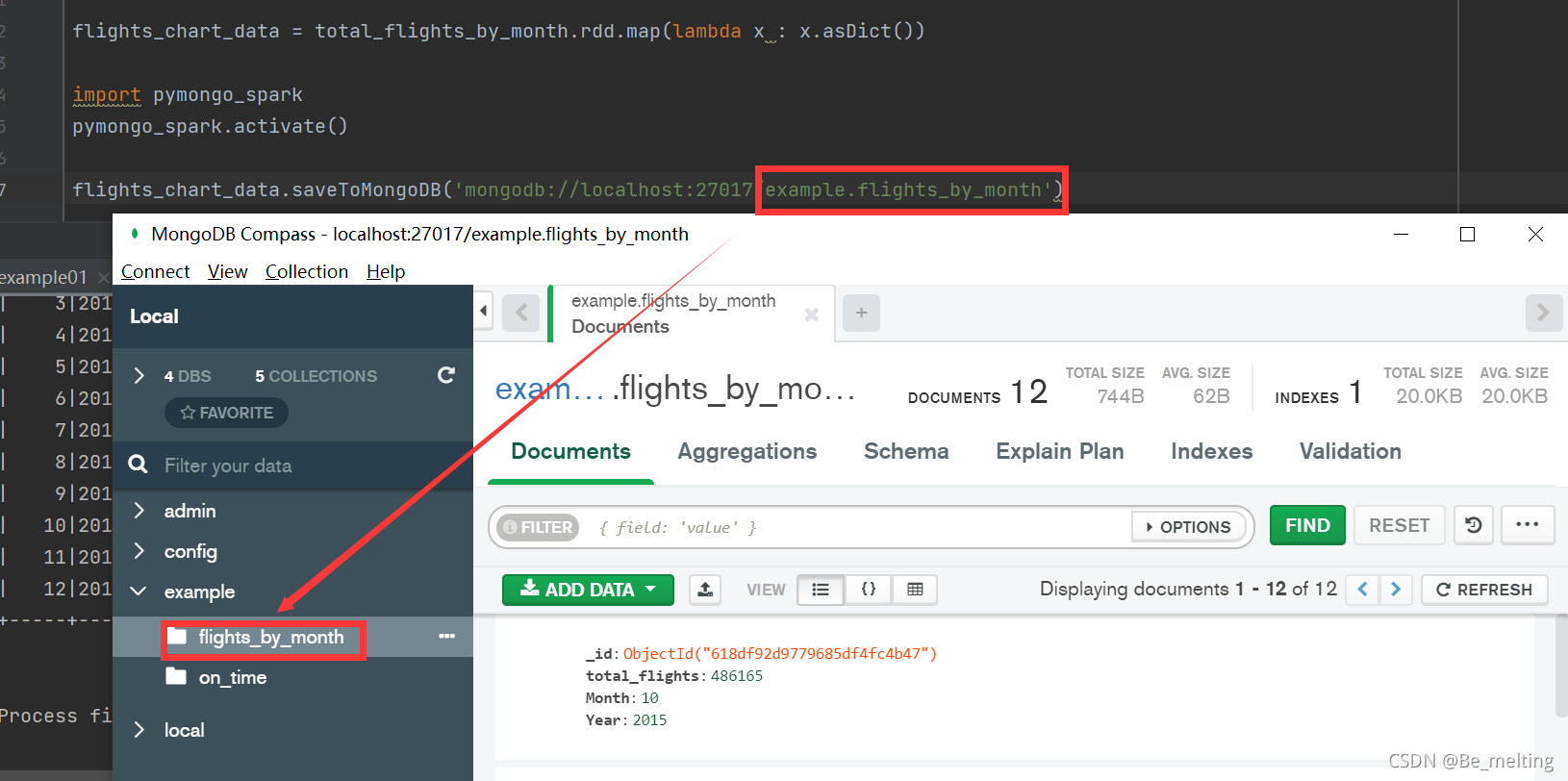Open the flights_by_month collection options ellipsis
The width and height of the screenshot is (1568, 781).
pyautogui.click(x=446, y=637)
